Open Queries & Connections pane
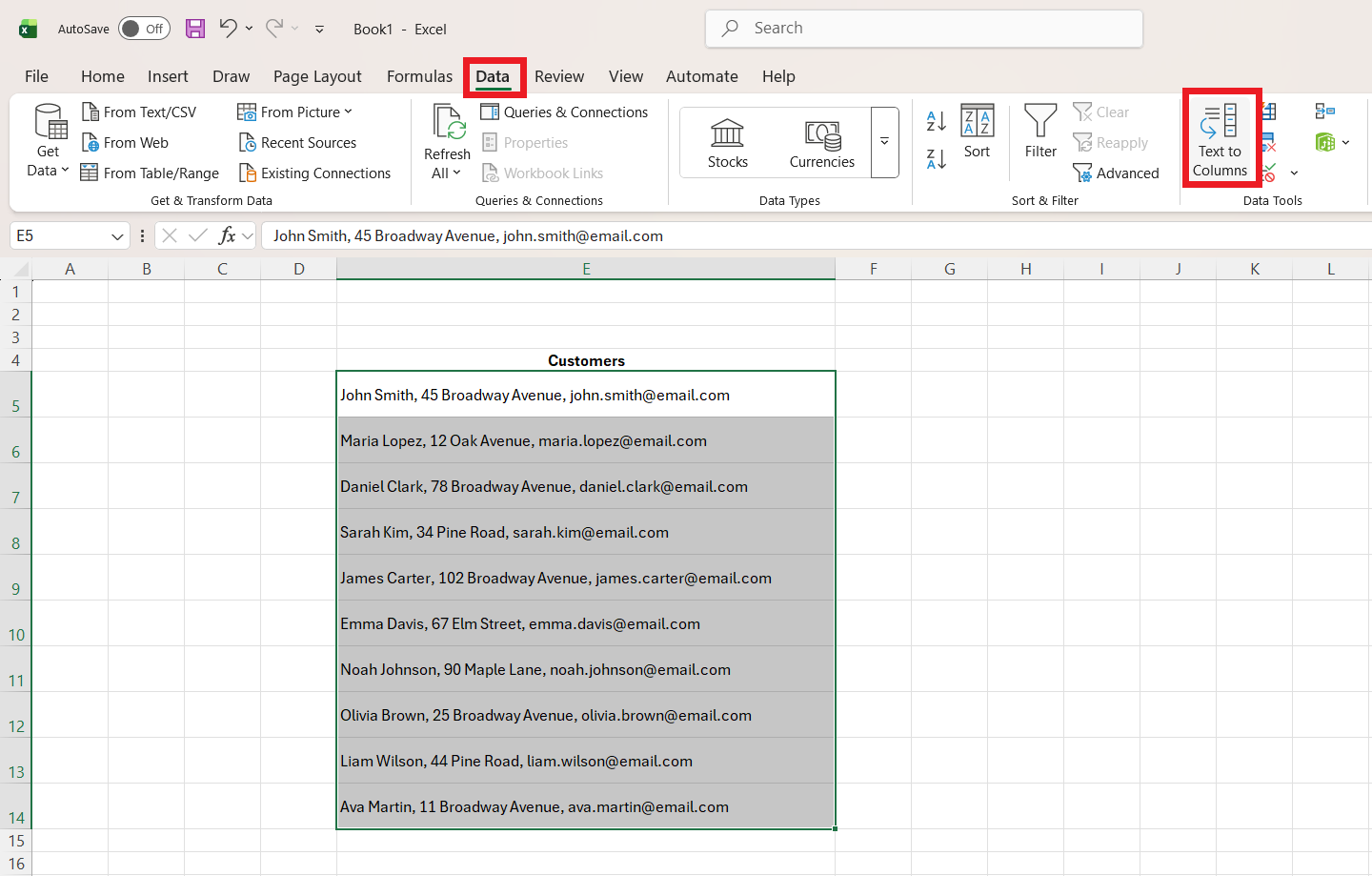The image size is (1372, 876). point(565,112)
